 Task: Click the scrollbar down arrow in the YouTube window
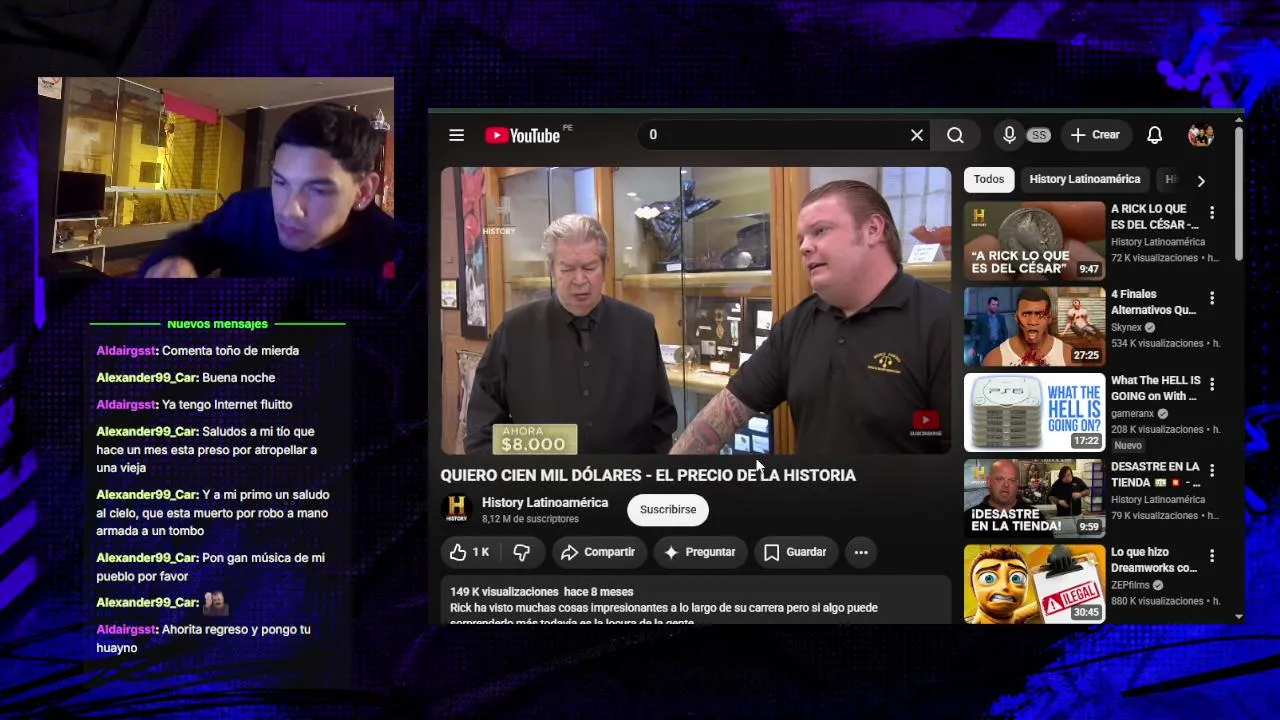(x=1239, y=617)
